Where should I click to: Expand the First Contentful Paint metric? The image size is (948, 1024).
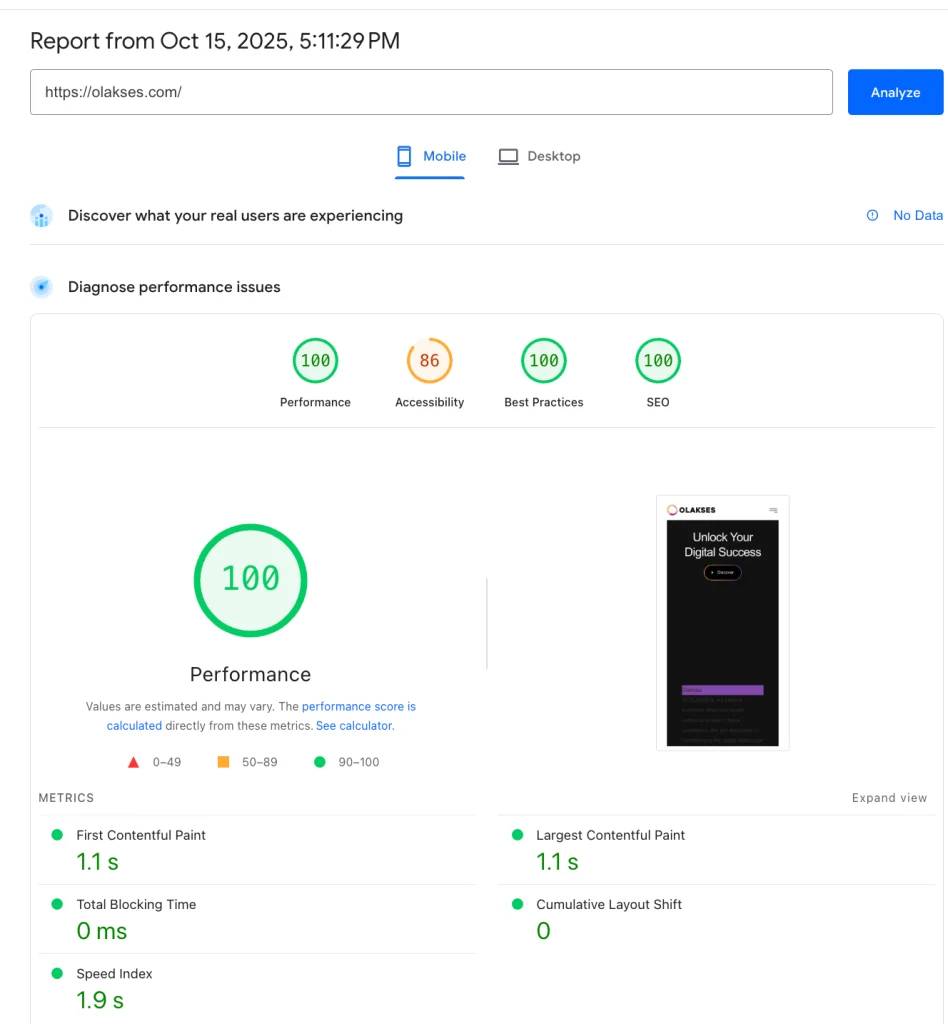(141, 835)
